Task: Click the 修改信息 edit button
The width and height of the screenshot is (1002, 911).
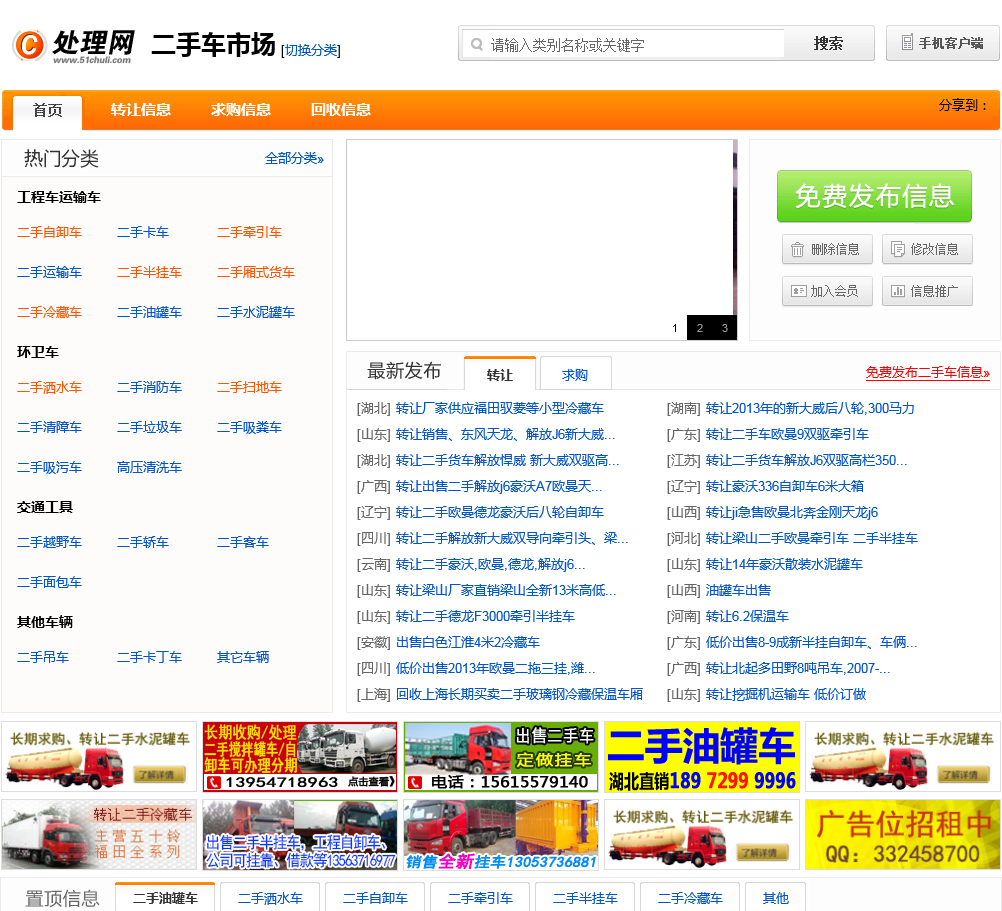Action: 927,249
